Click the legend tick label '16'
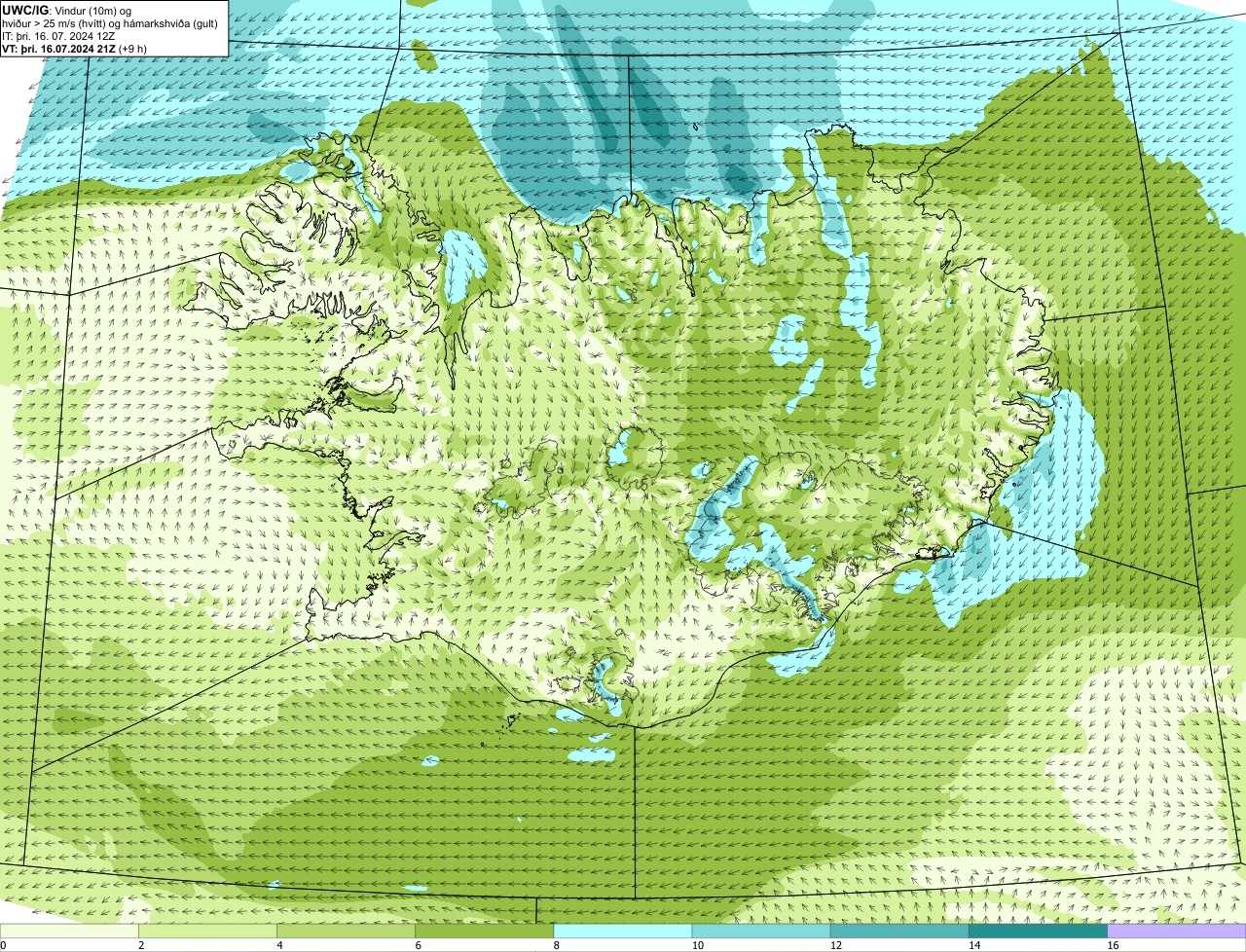The image size is (1246, 952). [1113, 945]
